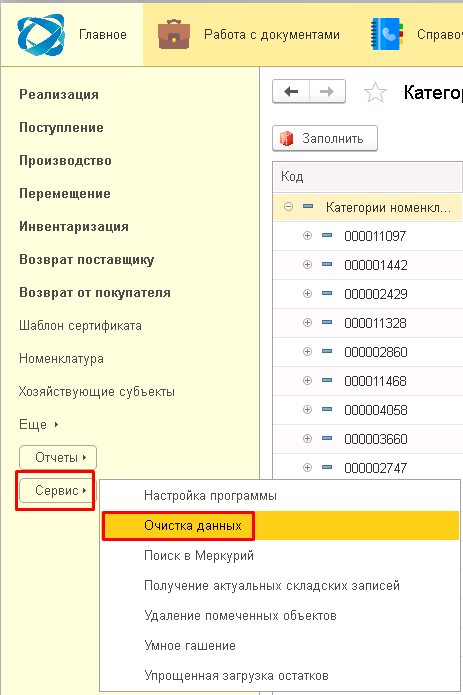Click the blue folder icon of row 000002429

pos(327,293)
